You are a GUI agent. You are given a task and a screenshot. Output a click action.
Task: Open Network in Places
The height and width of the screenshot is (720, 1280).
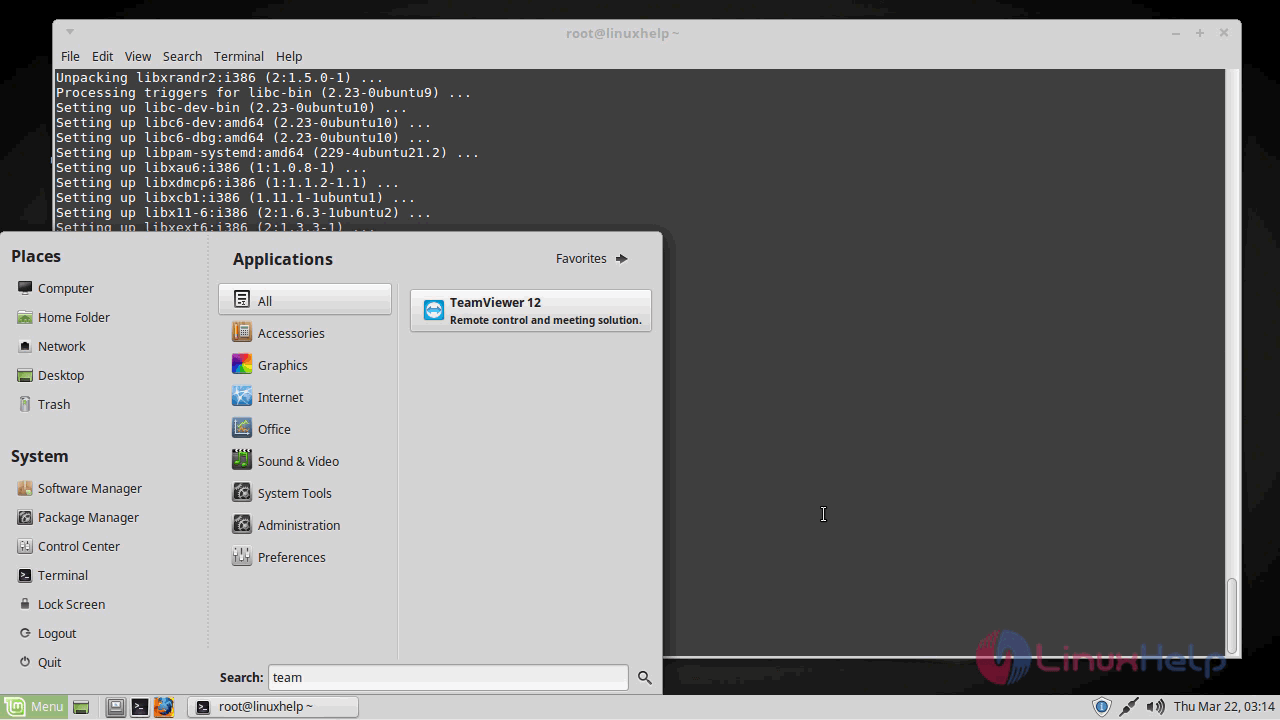click(52, 346)
